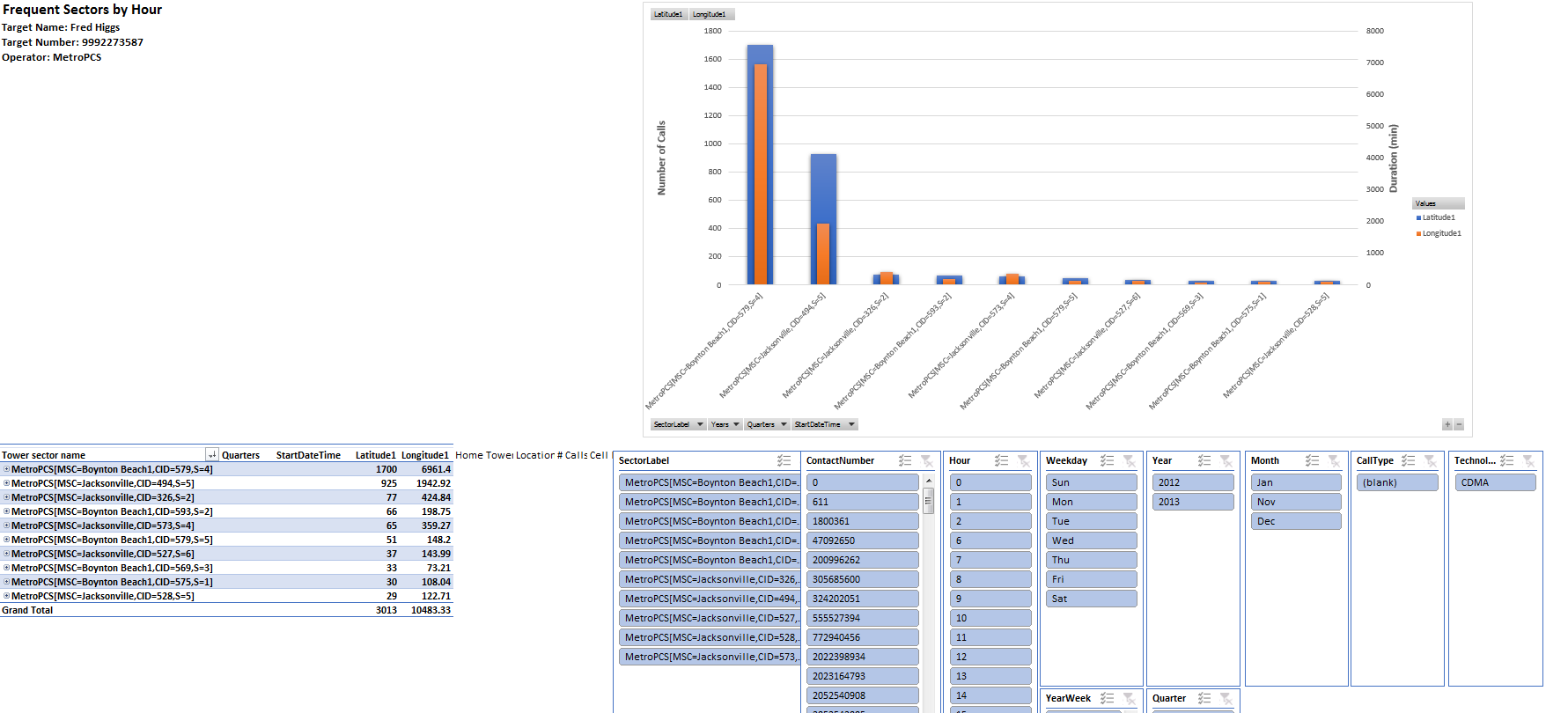The height and width of the screenshot is (713, 1568).
Task: Select Nov in the Month slicer
Action: click(x=1295, y=502)
